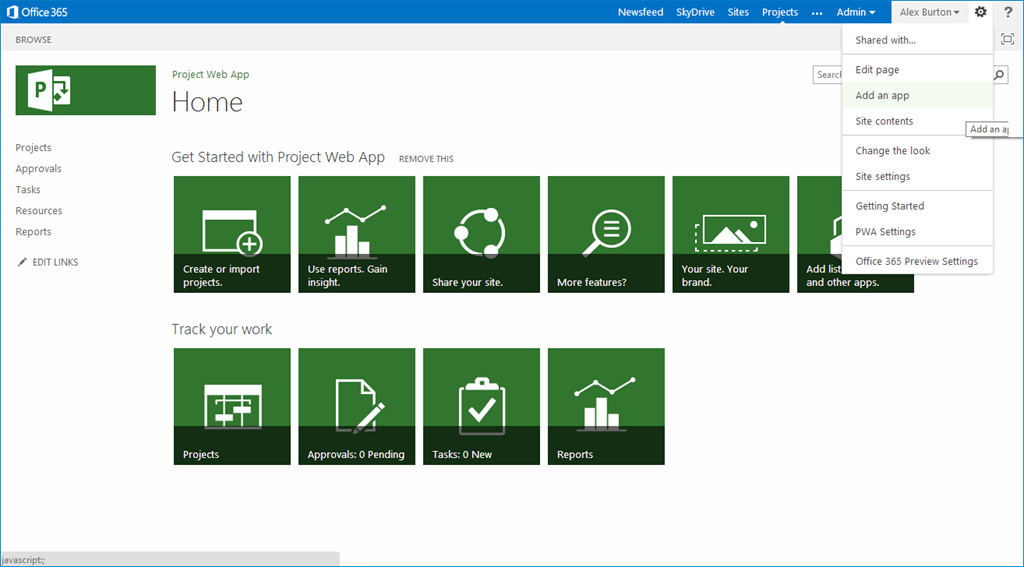Click the Office 365 logo
The height and width of the screenshot is (567, 1024).
pyautogui.click(x=37, y=12)
